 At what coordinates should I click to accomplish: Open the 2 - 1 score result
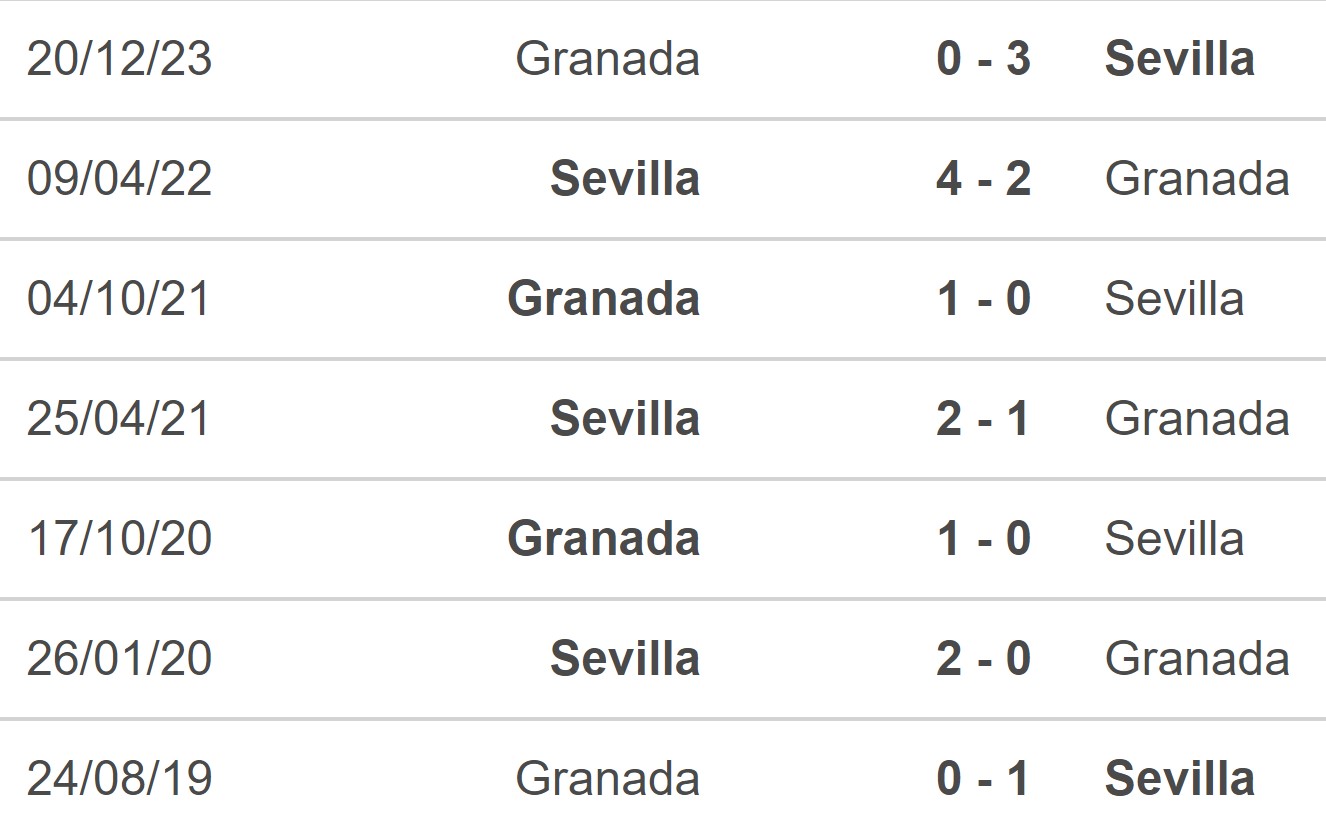(x=983, y=419)
